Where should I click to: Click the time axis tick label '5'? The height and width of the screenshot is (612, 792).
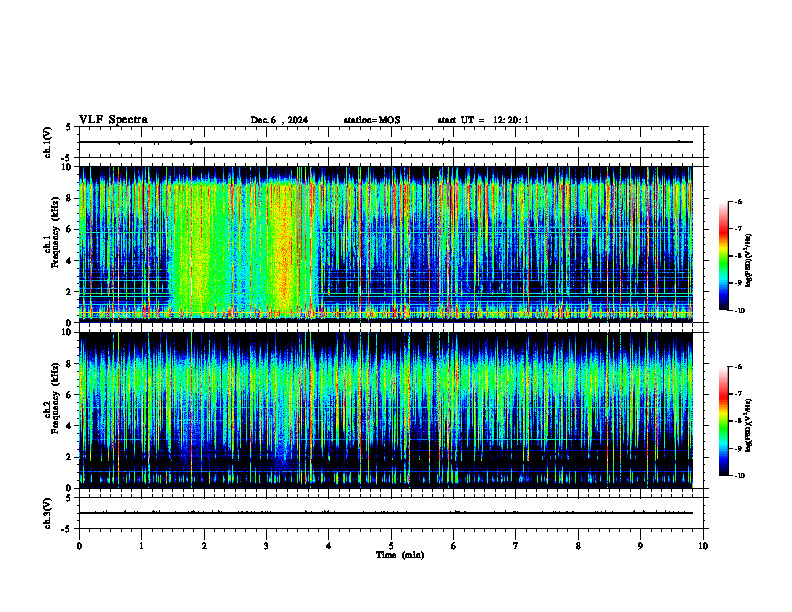pyautogui.click(x=391, y=546)
